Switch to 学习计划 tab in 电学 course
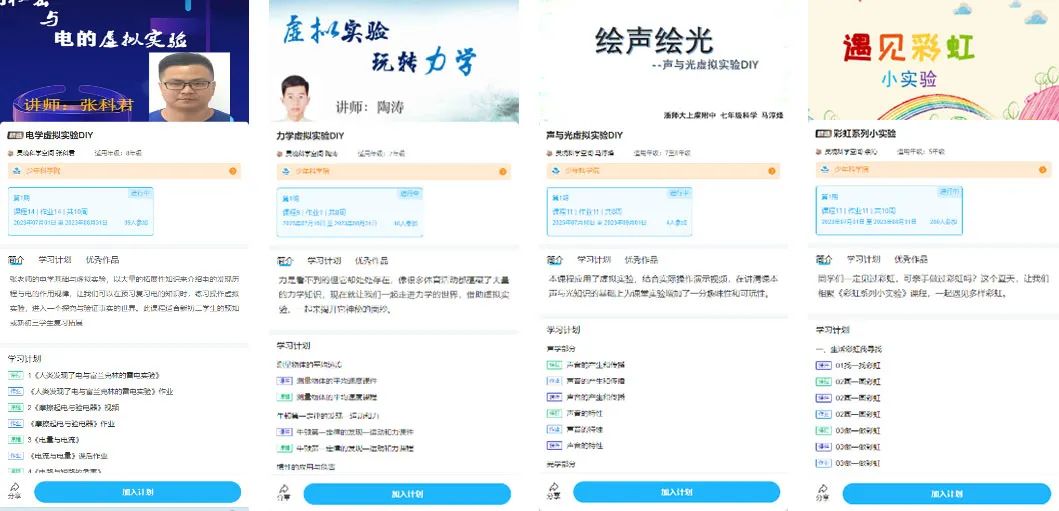Screen dimensions: 1059x511 pos(54,260)
